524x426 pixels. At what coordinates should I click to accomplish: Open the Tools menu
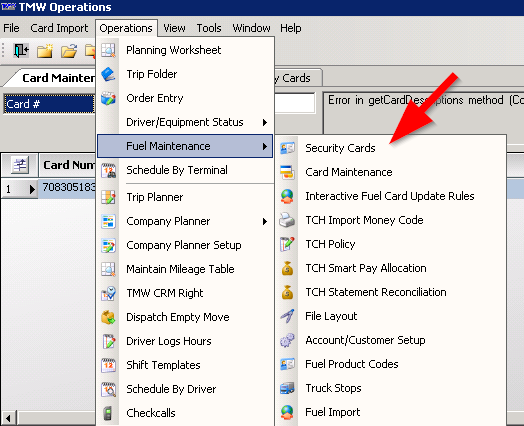click(x=209, y=28)
